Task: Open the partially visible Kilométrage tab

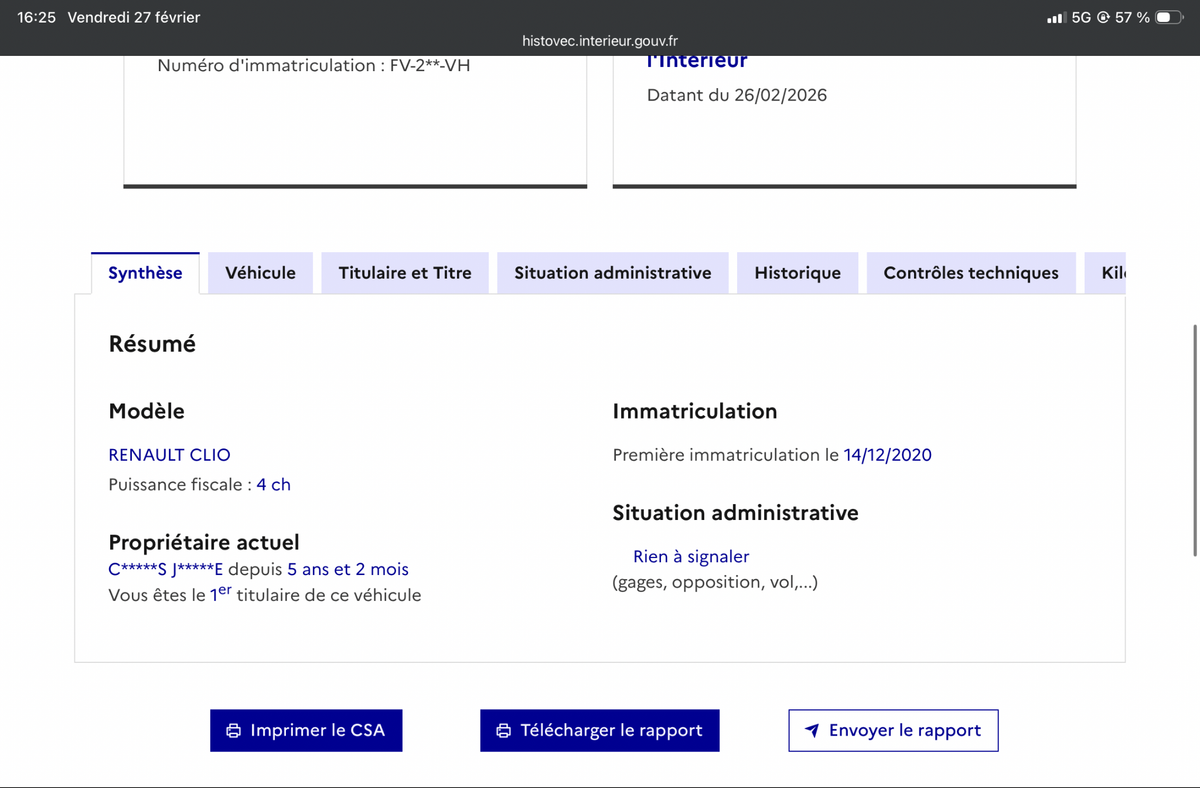Action: click(1108, 272)
